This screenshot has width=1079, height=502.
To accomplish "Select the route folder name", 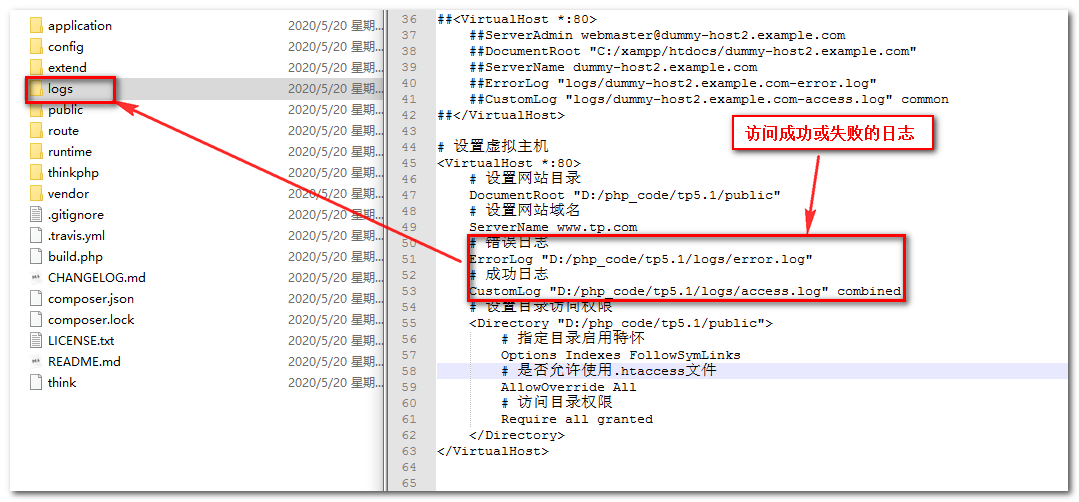I will [63, 131].
